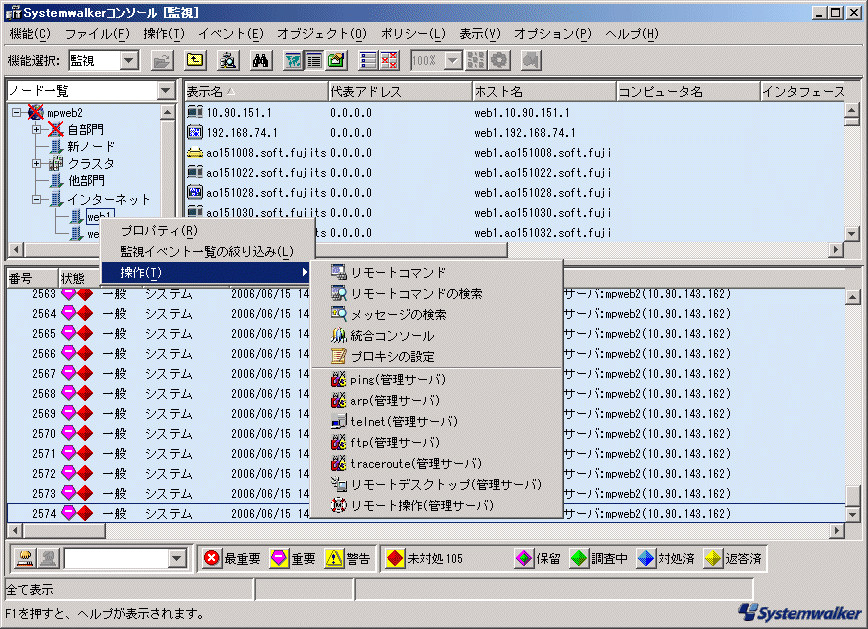Click the 返答済 yellow diamond icon
This screenshot has height=629, width=868.
pyautogui.click(x=713, y=559)
